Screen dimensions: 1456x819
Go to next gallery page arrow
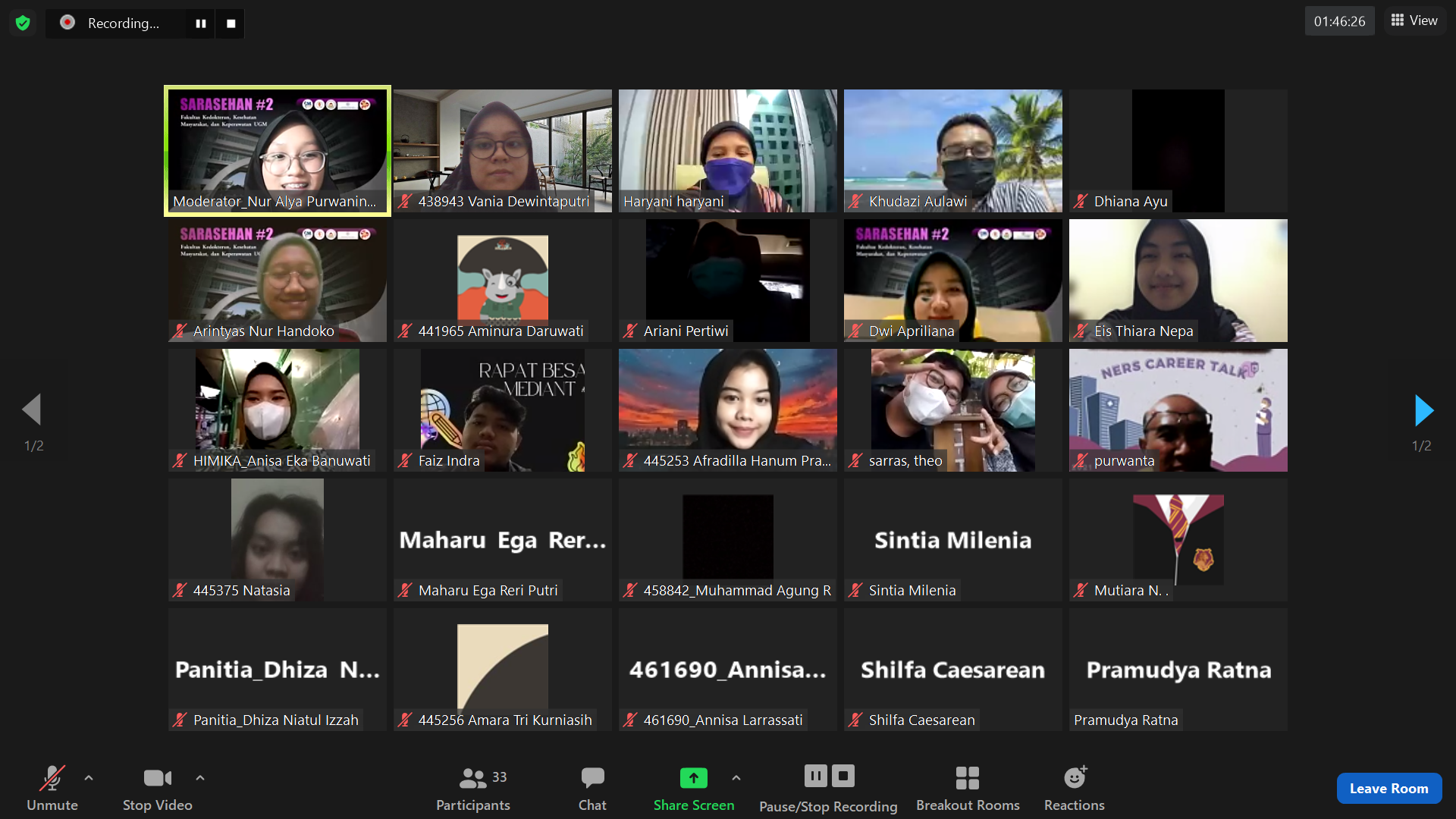coord(1423,410)
